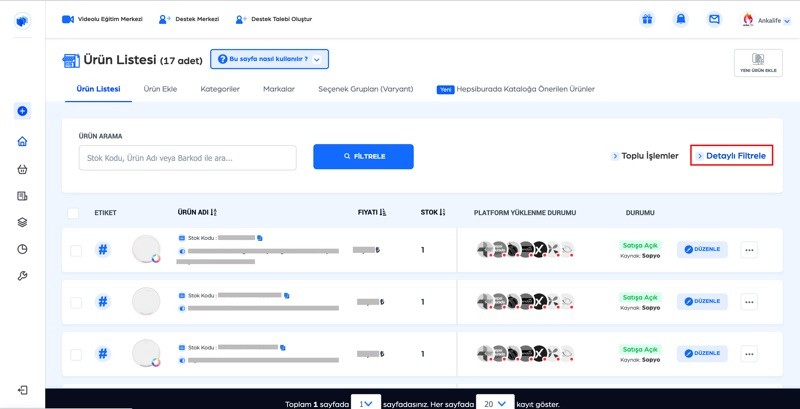Open the page number dropdown in footer
The image size is (800, 409).
pyautogui.click(x=366, y=403)
